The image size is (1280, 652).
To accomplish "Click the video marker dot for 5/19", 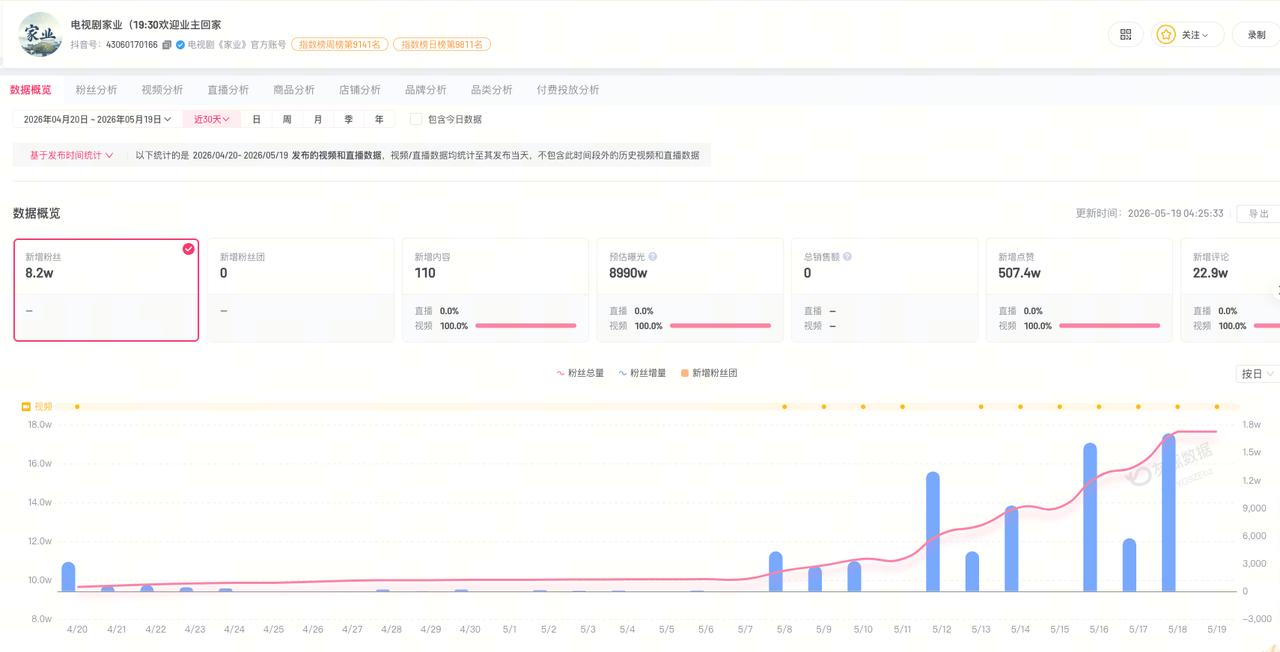I will click(1217, 407).
